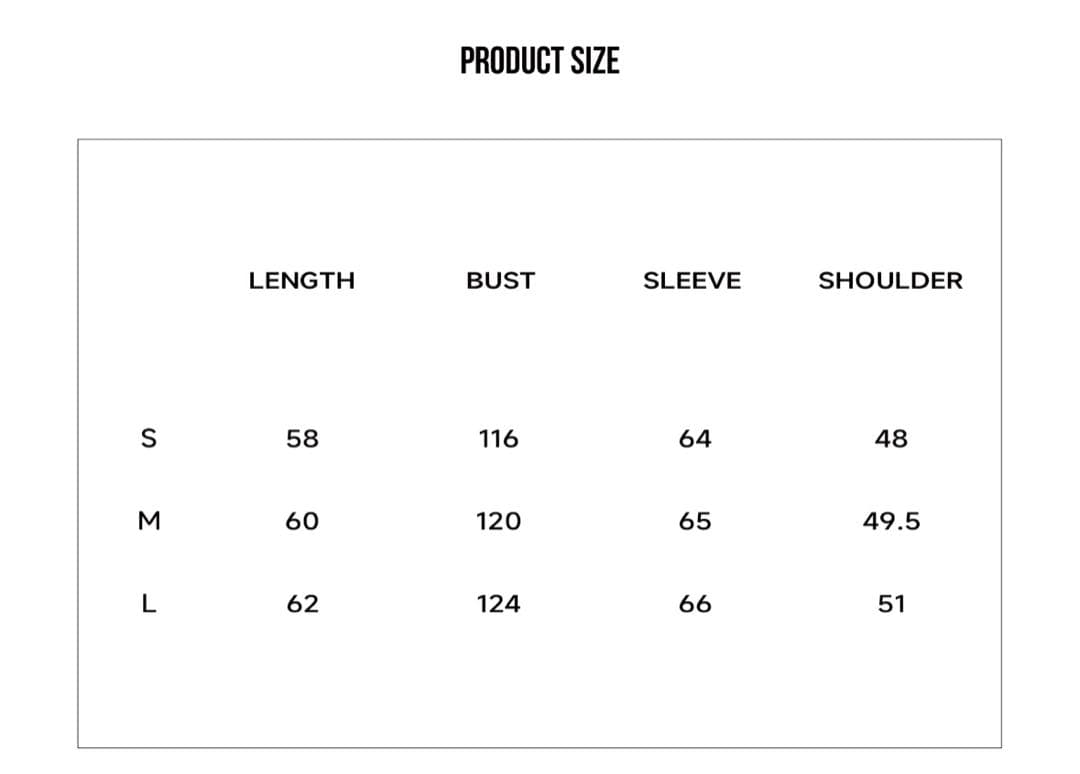Select the sleeve value 65
Image resolution: width=1080 pixels, height=774 pixels.
[x=694, y=521]
